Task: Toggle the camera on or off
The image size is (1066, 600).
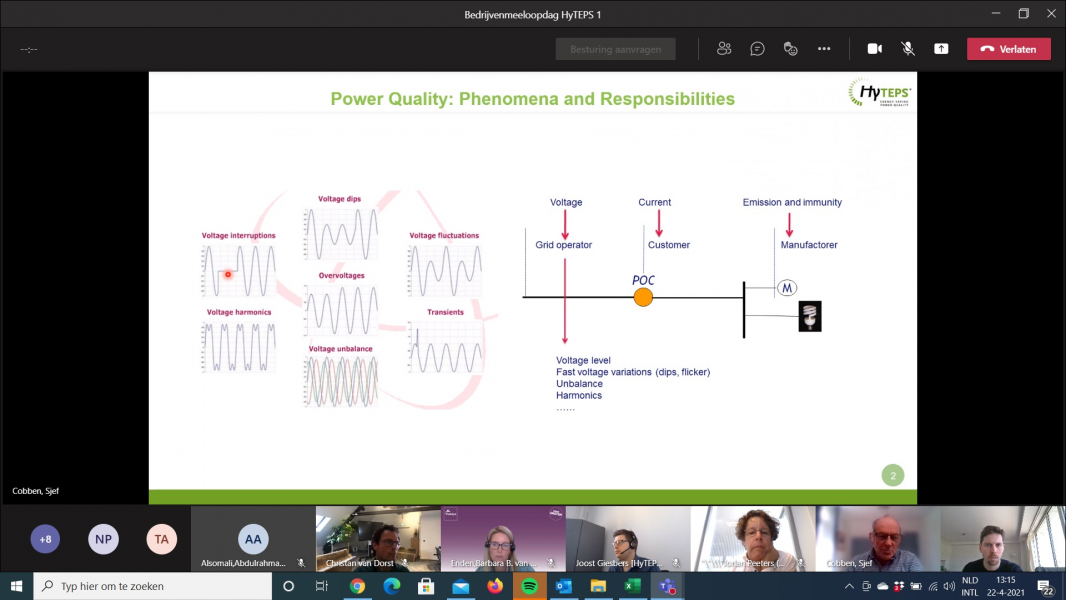Action: [874, 49]
